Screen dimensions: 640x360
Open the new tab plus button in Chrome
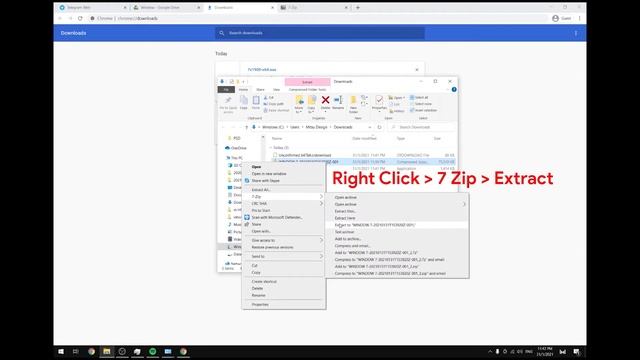[x=358, y=7]
